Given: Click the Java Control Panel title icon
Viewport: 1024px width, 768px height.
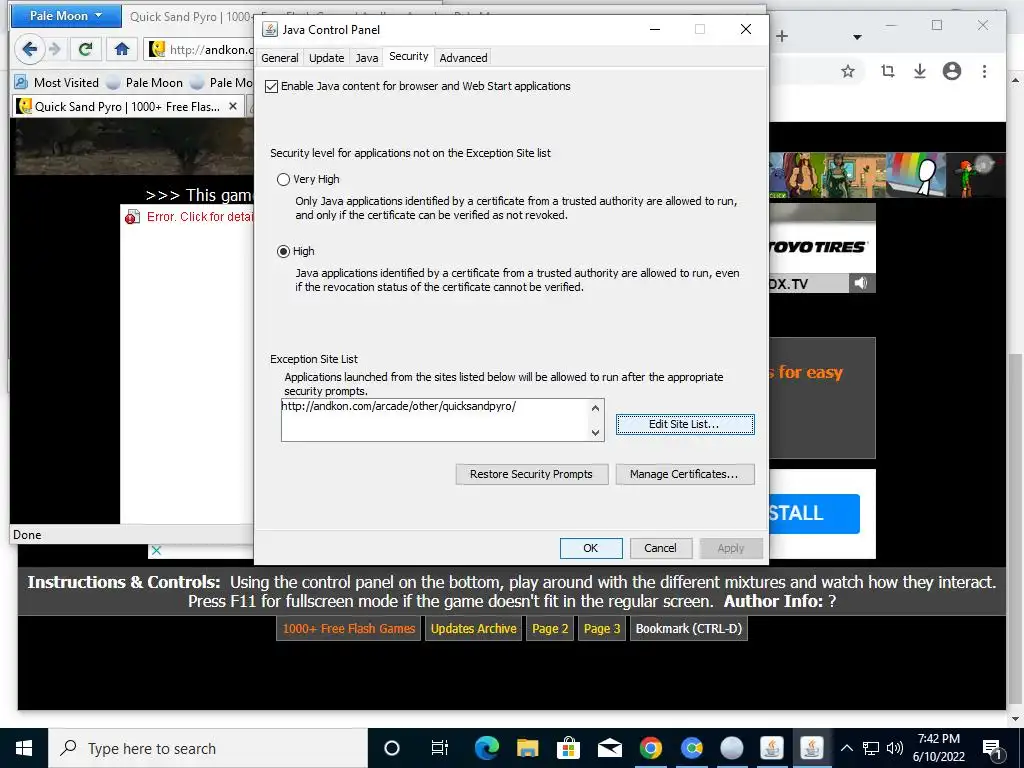Looking at the screenshot, I should pos(269,29).
